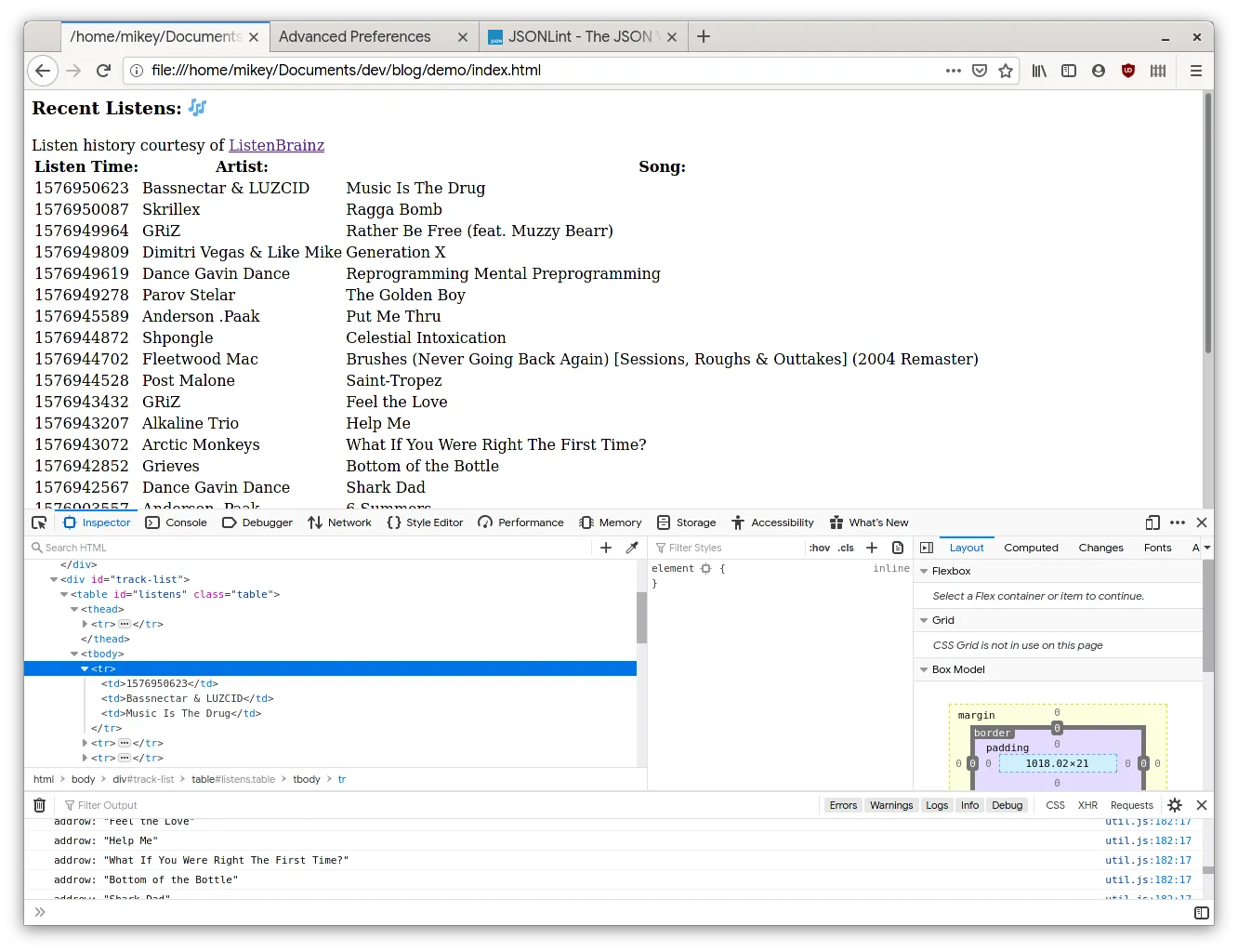Click the eyedropper color picker icon
The height and width of the screenshot is (952, 1238).
pyautogui.click(x=632, y=548)
